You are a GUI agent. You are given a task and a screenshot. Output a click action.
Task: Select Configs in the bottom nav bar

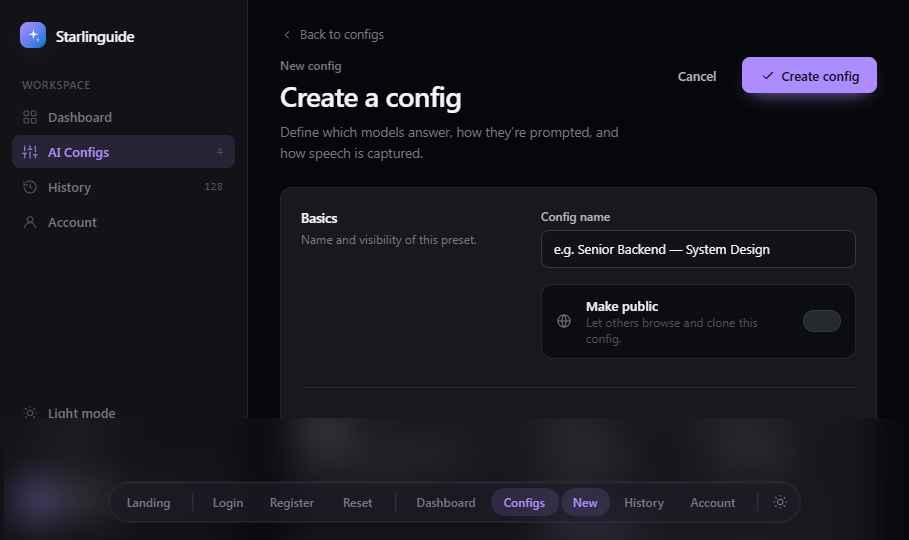[524, 503]
